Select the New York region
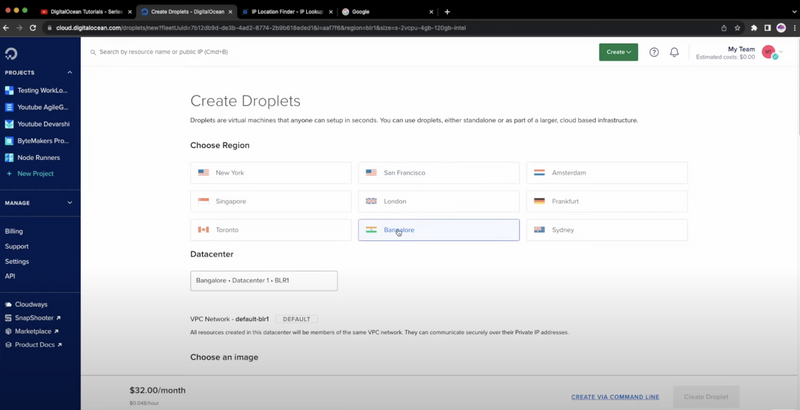This screenshot has height=410, width=800. point(271,173)
